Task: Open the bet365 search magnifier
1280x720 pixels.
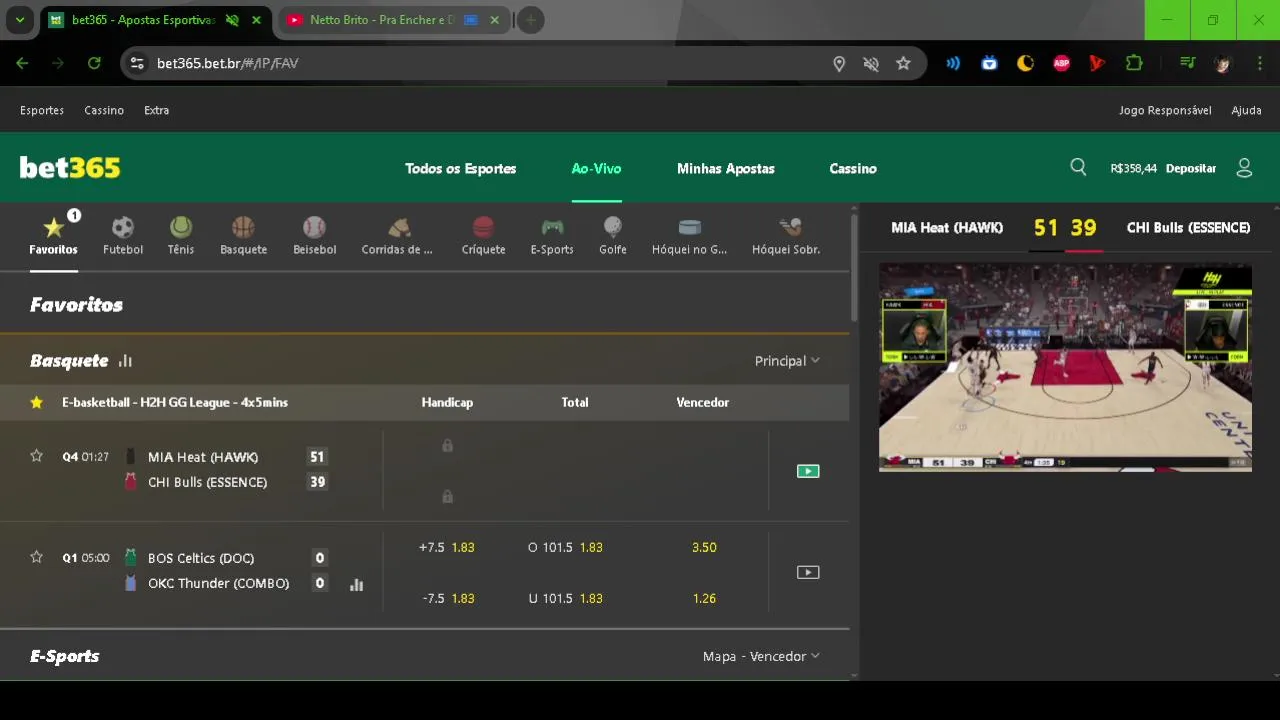Action: pyautogui.click(x=1078, y=167)
